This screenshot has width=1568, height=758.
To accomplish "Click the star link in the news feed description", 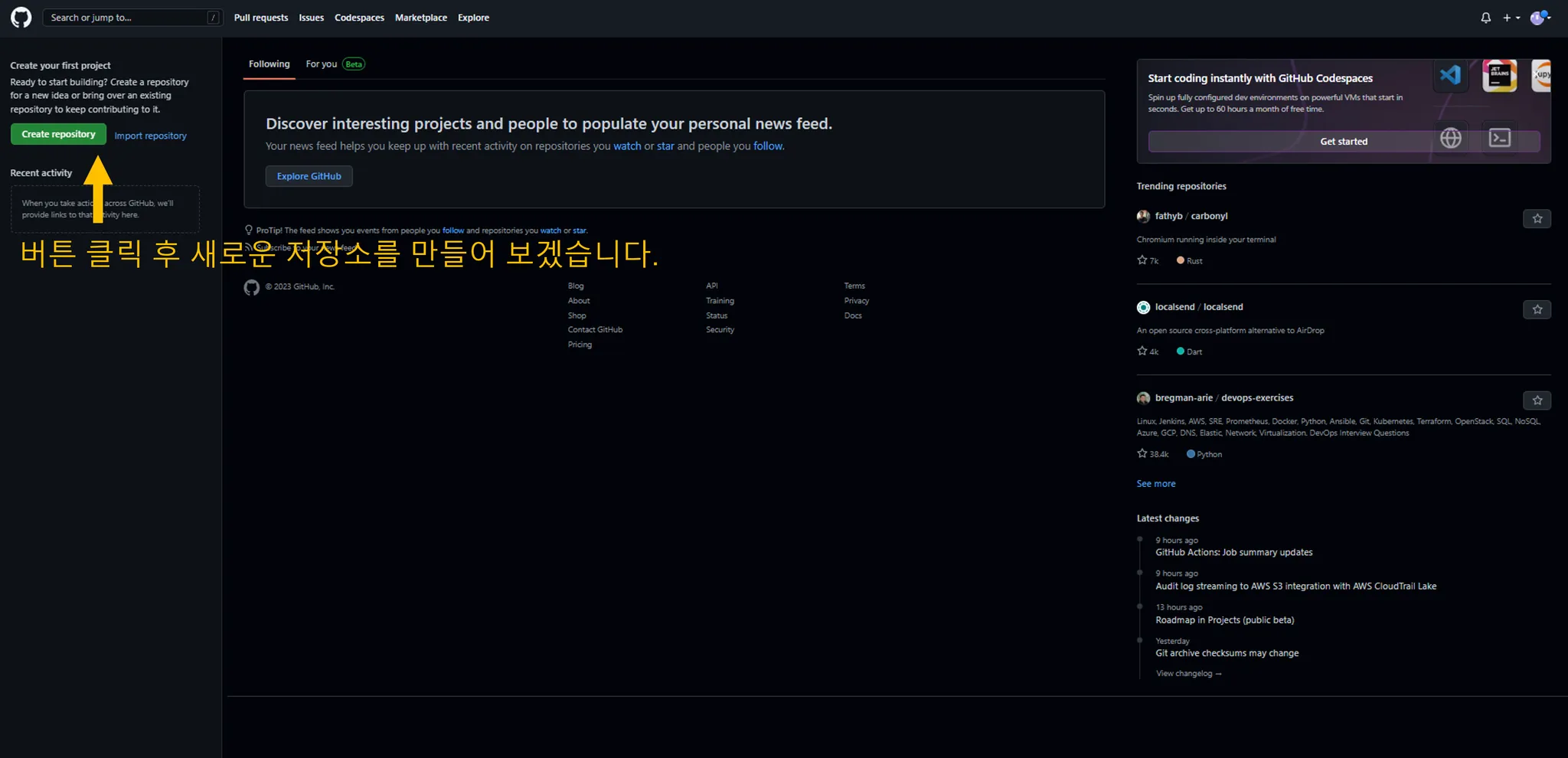I will point(665,146).
